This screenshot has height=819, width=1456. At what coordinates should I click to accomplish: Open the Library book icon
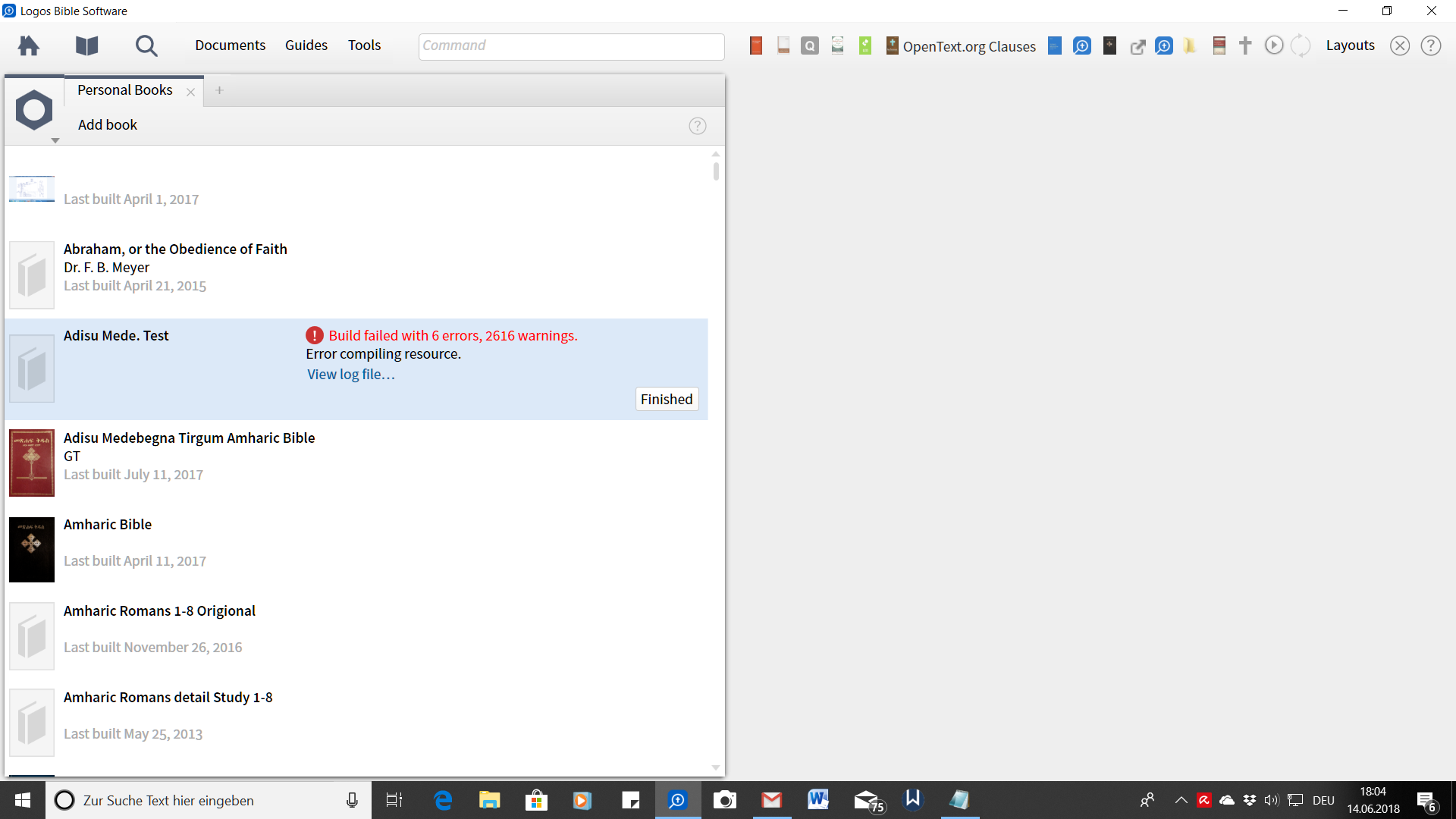(x=86, y=46)
